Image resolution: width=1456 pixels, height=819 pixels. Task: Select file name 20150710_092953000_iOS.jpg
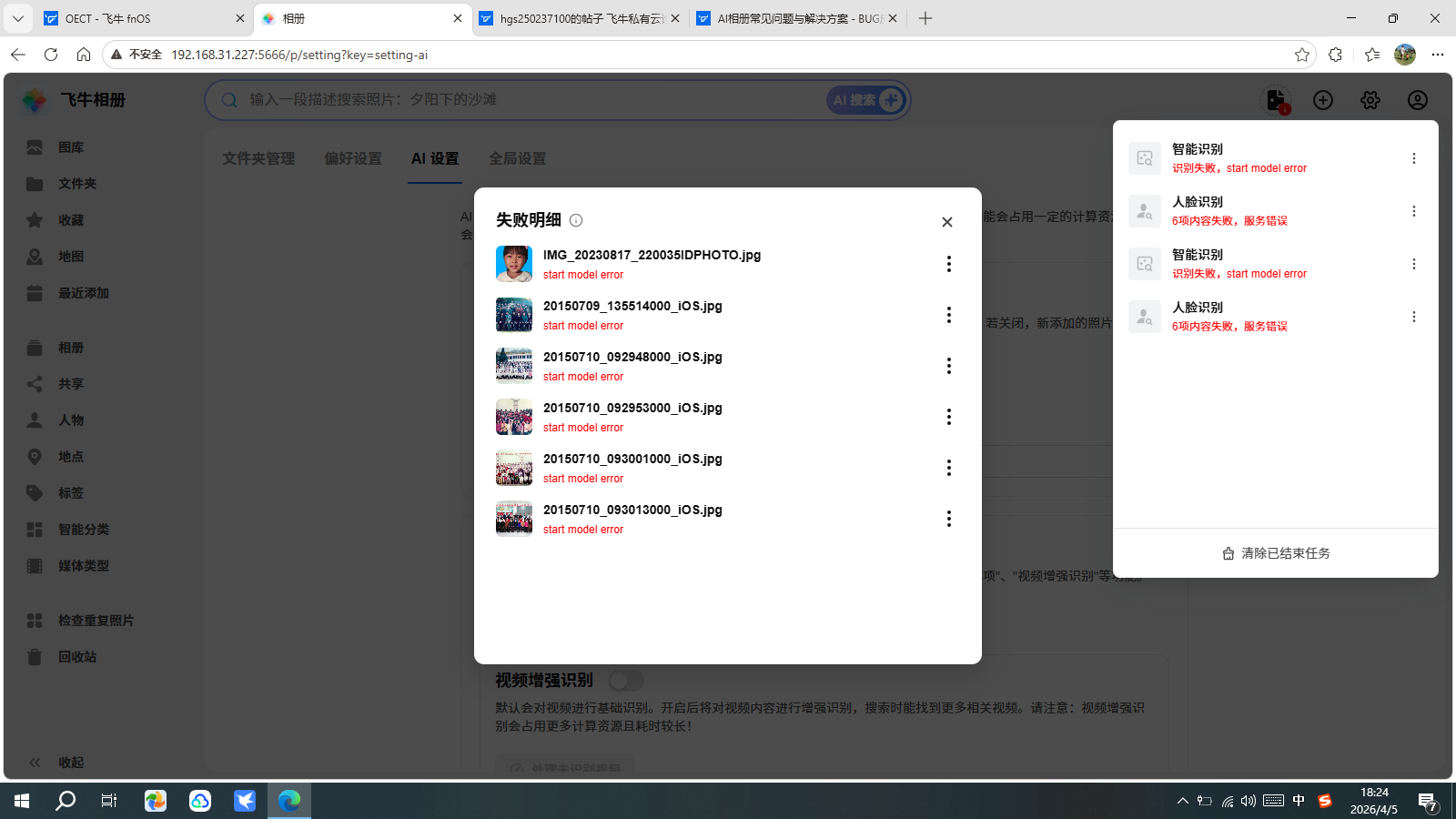(x=632, y=408)
